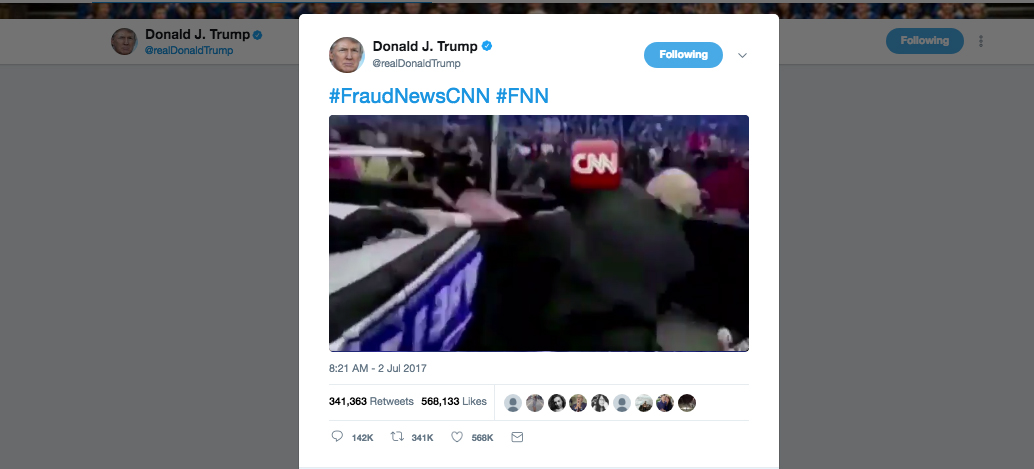
Task: Click the small avatar in page header
Action: [124, 42]
